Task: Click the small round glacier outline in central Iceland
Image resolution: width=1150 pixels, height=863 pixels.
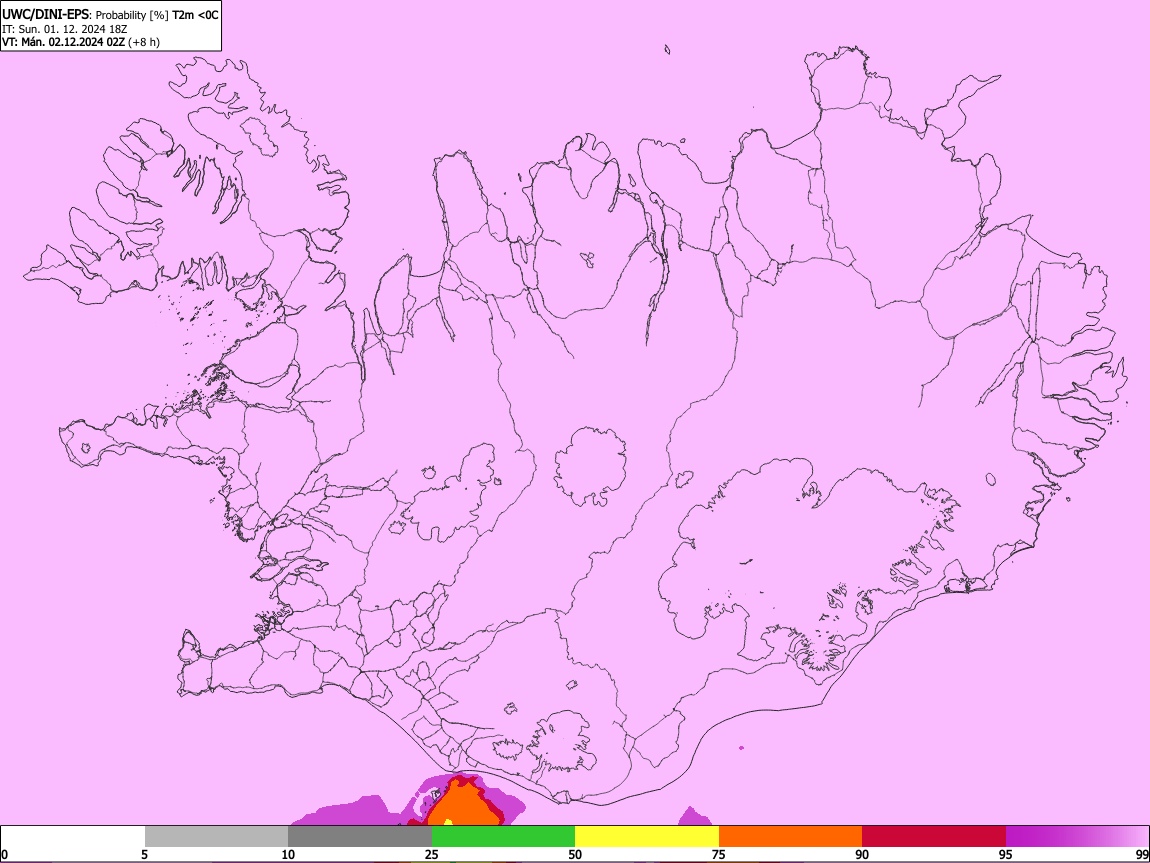Action: point(590,466)
